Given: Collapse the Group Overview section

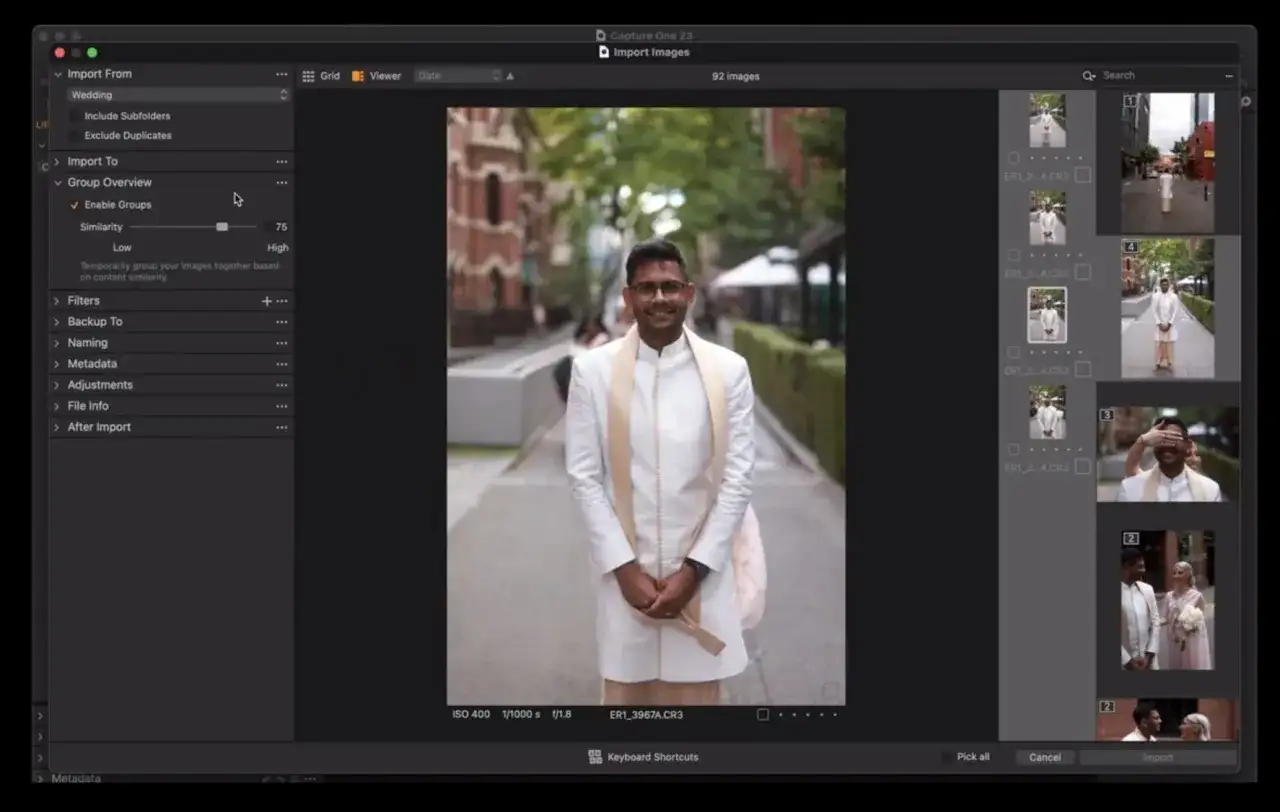Looking at the screenshot, I should click(57, 183).
